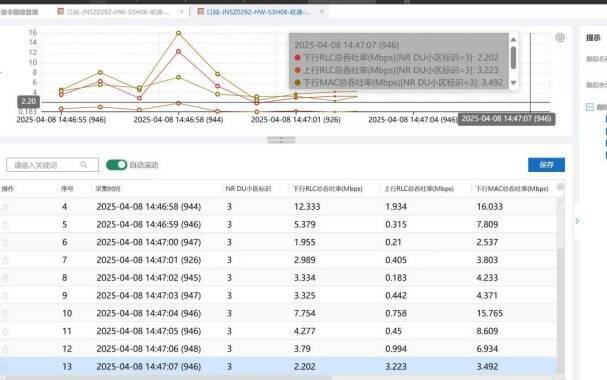The height and width of the screenshot is (380, 607).
Task: Click the operation icon in row 11
Action: click(5, 332)
